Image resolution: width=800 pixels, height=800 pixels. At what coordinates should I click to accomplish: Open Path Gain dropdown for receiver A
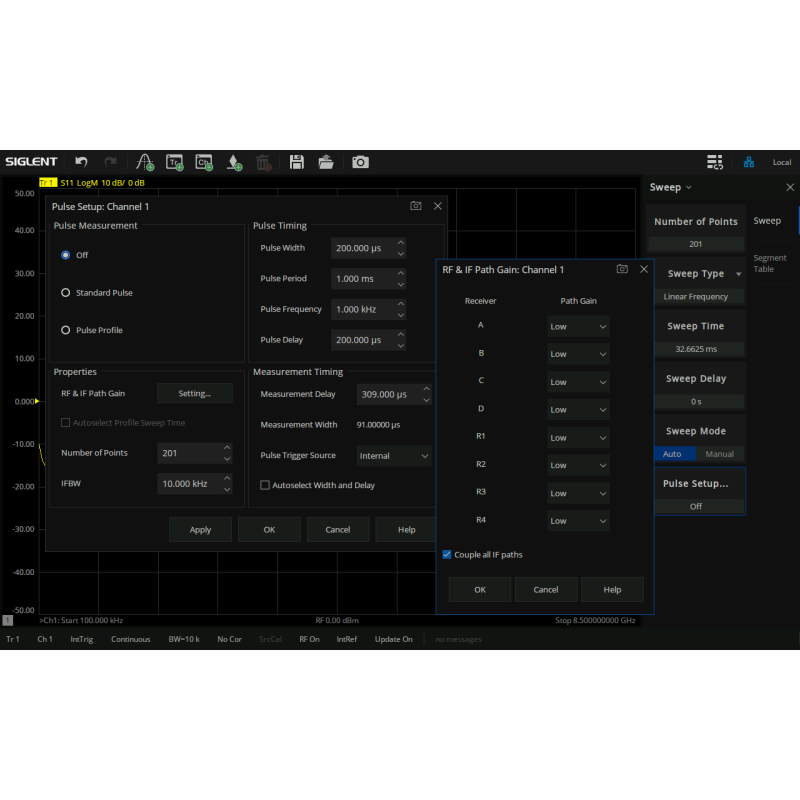click(x=578, y=326)
